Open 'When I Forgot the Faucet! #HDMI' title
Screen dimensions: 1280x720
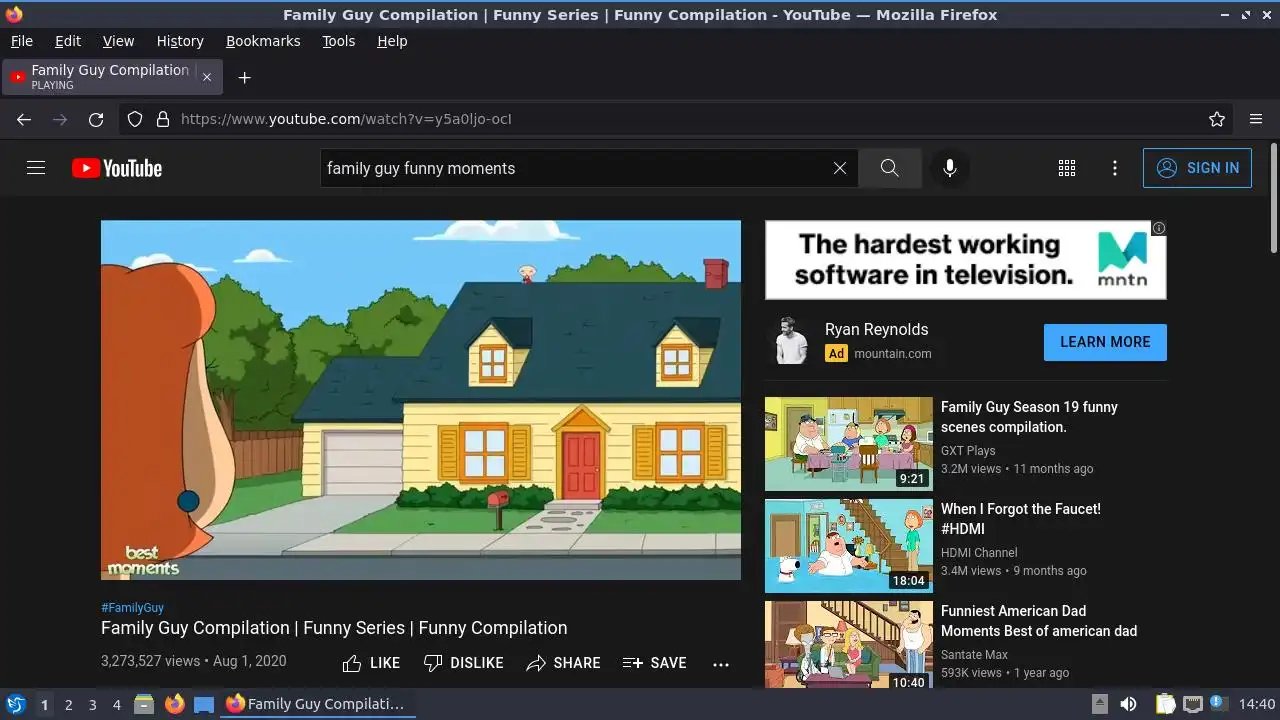pyautogui.click(x=1021, y=519)
